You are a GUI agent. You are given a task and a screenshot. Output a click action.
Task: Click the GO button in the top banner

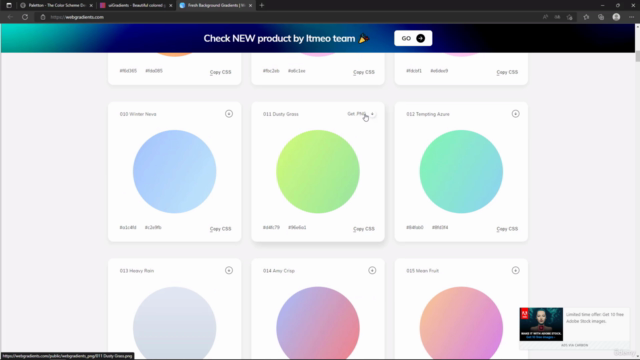(x=413, y=38)
